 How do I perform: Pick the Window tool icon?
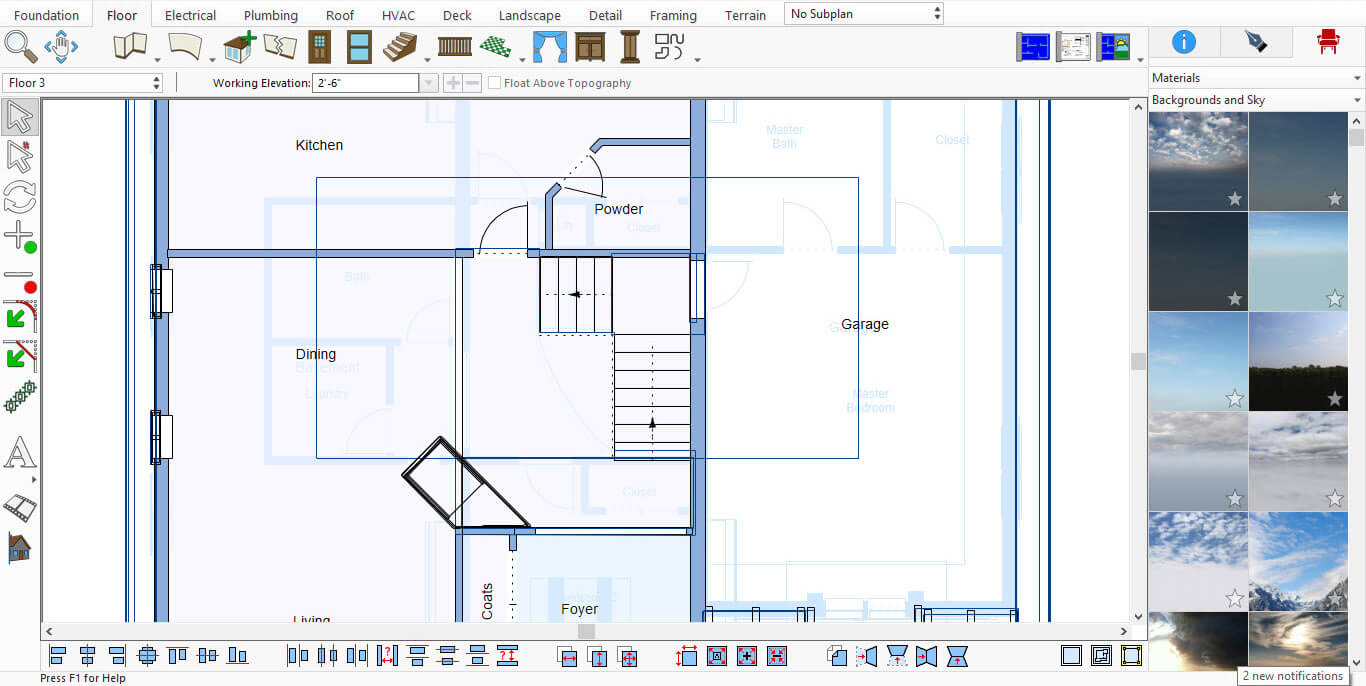359,47
